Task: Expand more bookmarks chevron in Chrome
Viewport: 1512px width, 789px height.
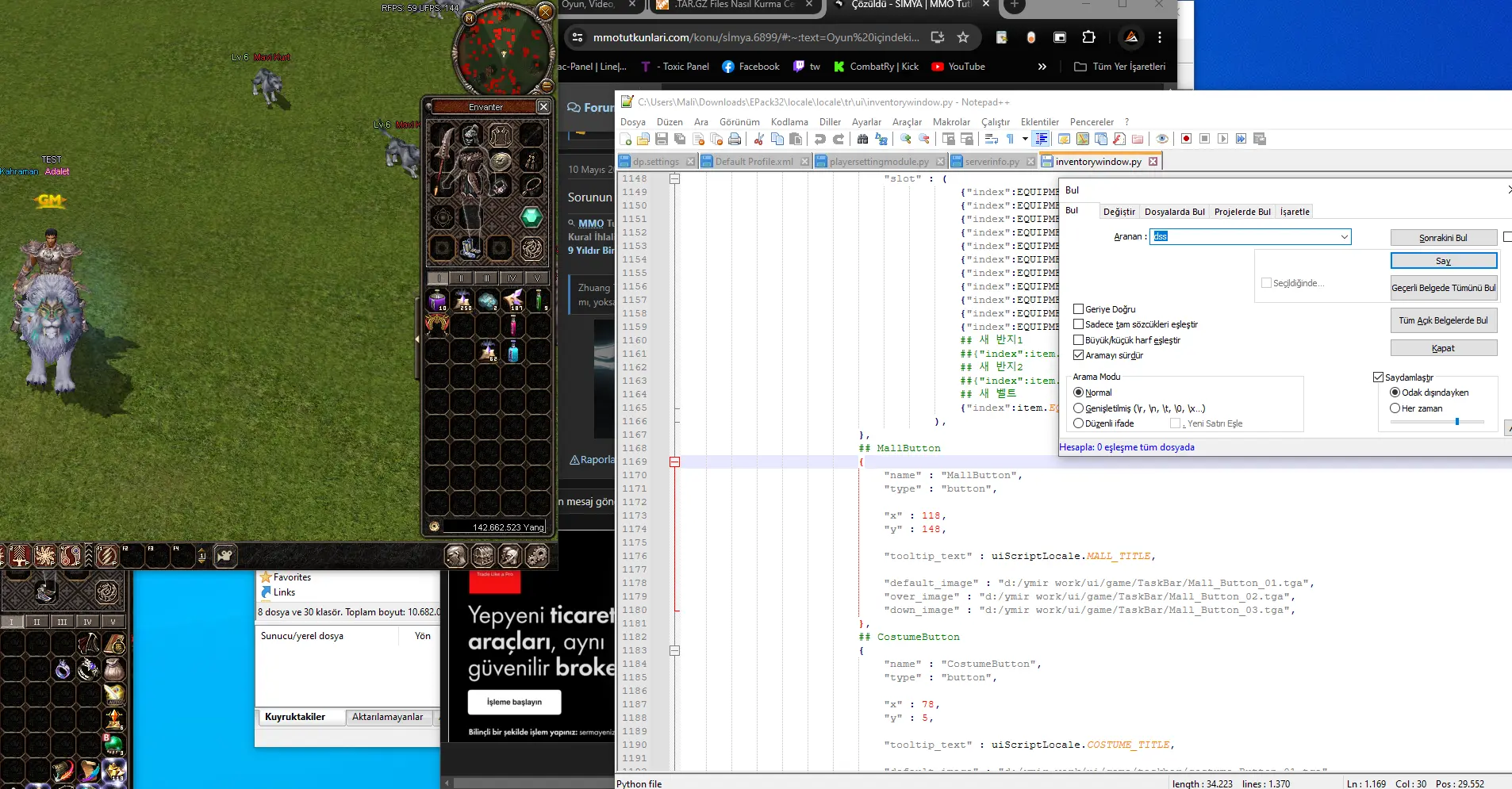Action: (x=1042, y=67)
